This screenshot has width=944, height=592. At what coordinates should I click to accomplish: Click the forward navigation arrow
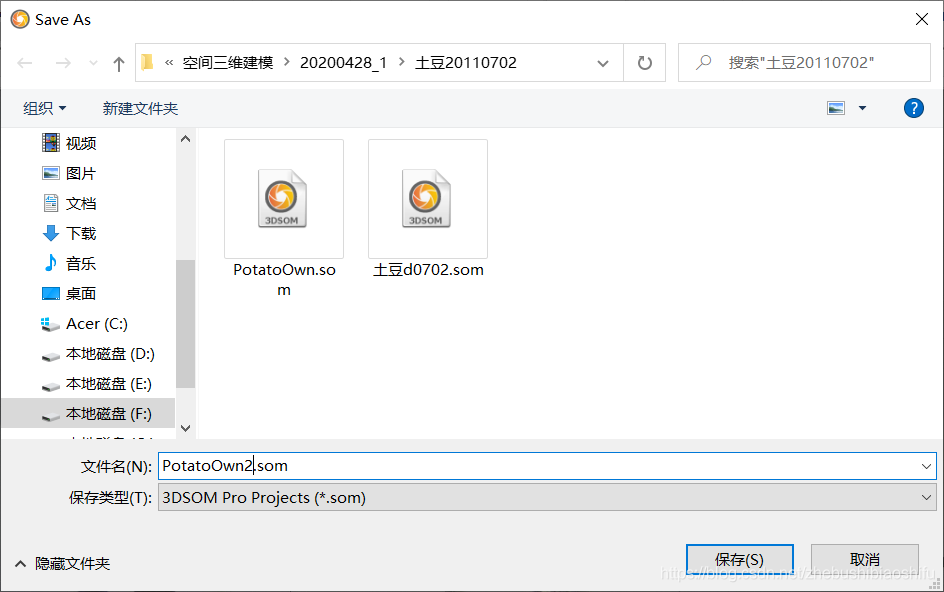click(63, 63)
